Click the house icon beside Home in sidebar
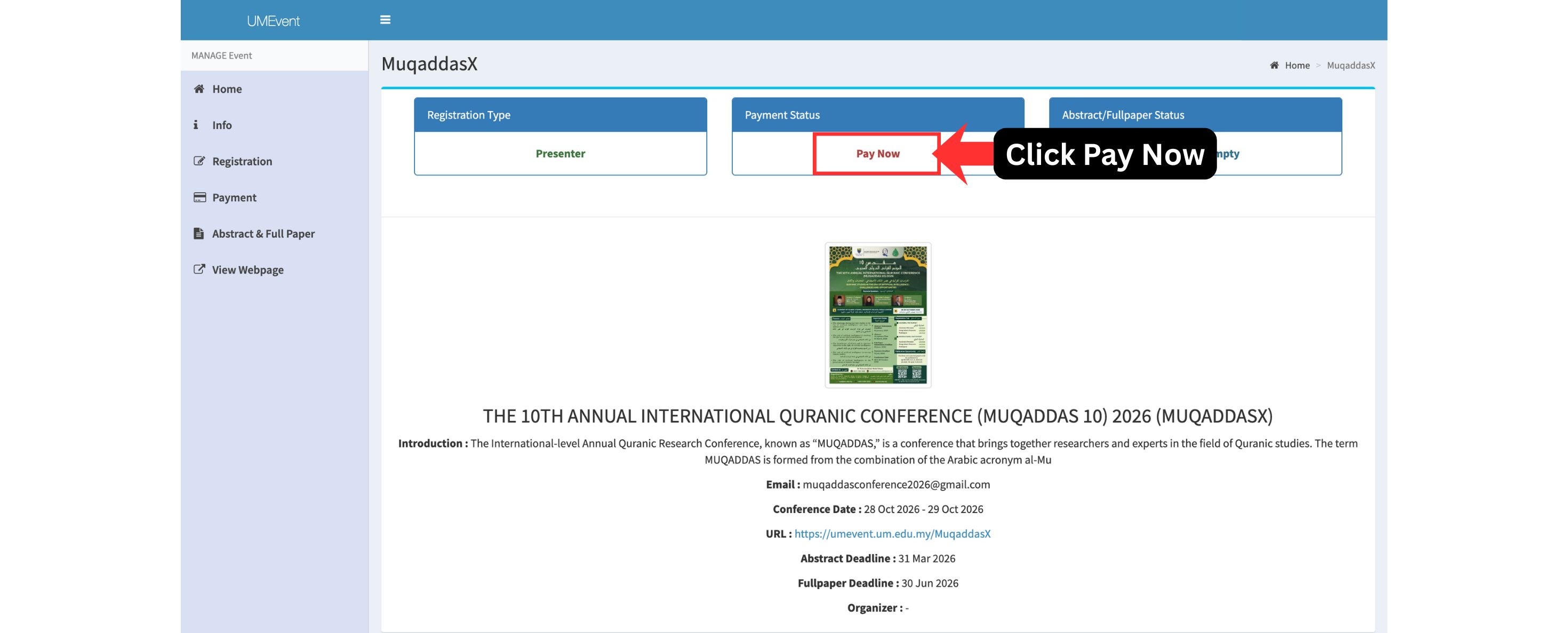The width and height of the screenshot is (1568, 633). 198,89
